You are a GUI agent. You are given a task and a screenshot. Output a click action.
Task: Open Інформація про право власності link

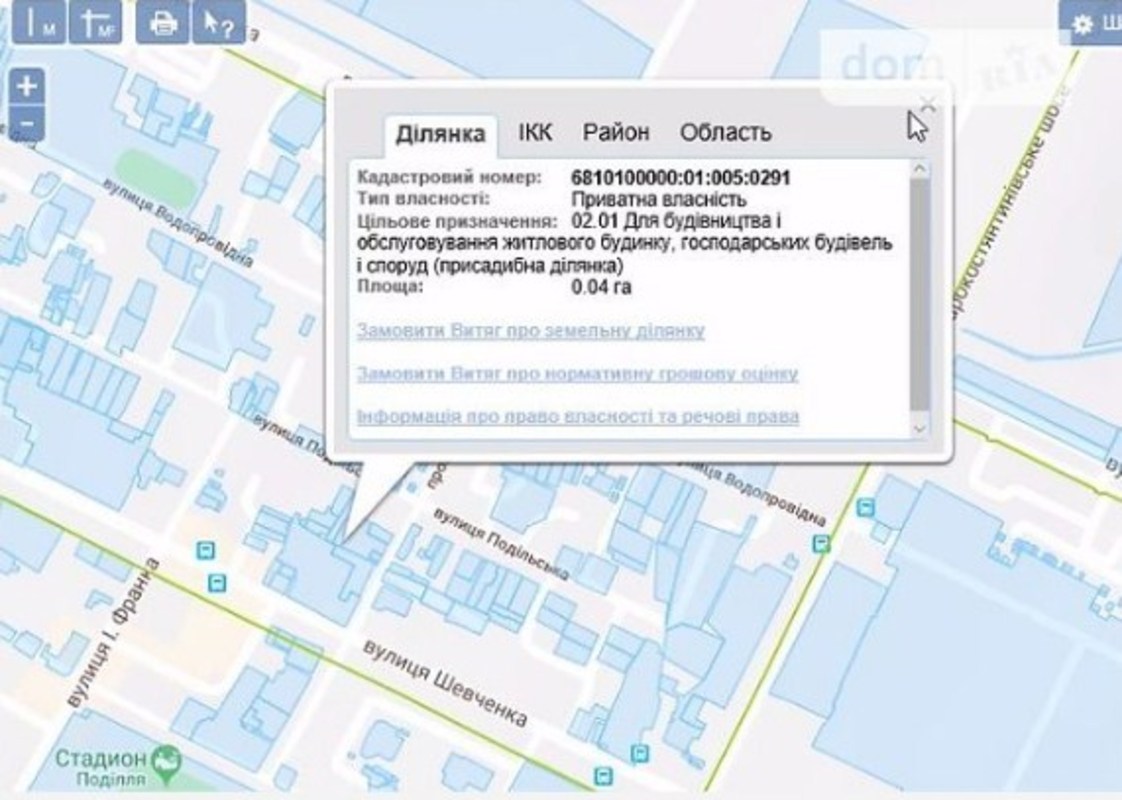(577, 416)
